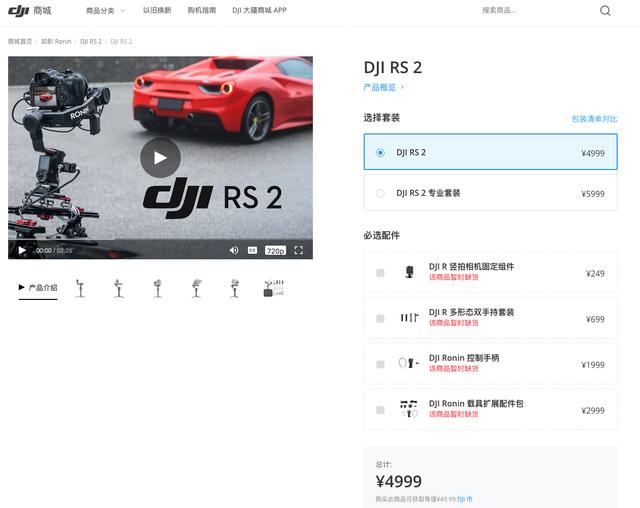Open the package contents thumbnail
640x508 pixels.
[273, 288]
